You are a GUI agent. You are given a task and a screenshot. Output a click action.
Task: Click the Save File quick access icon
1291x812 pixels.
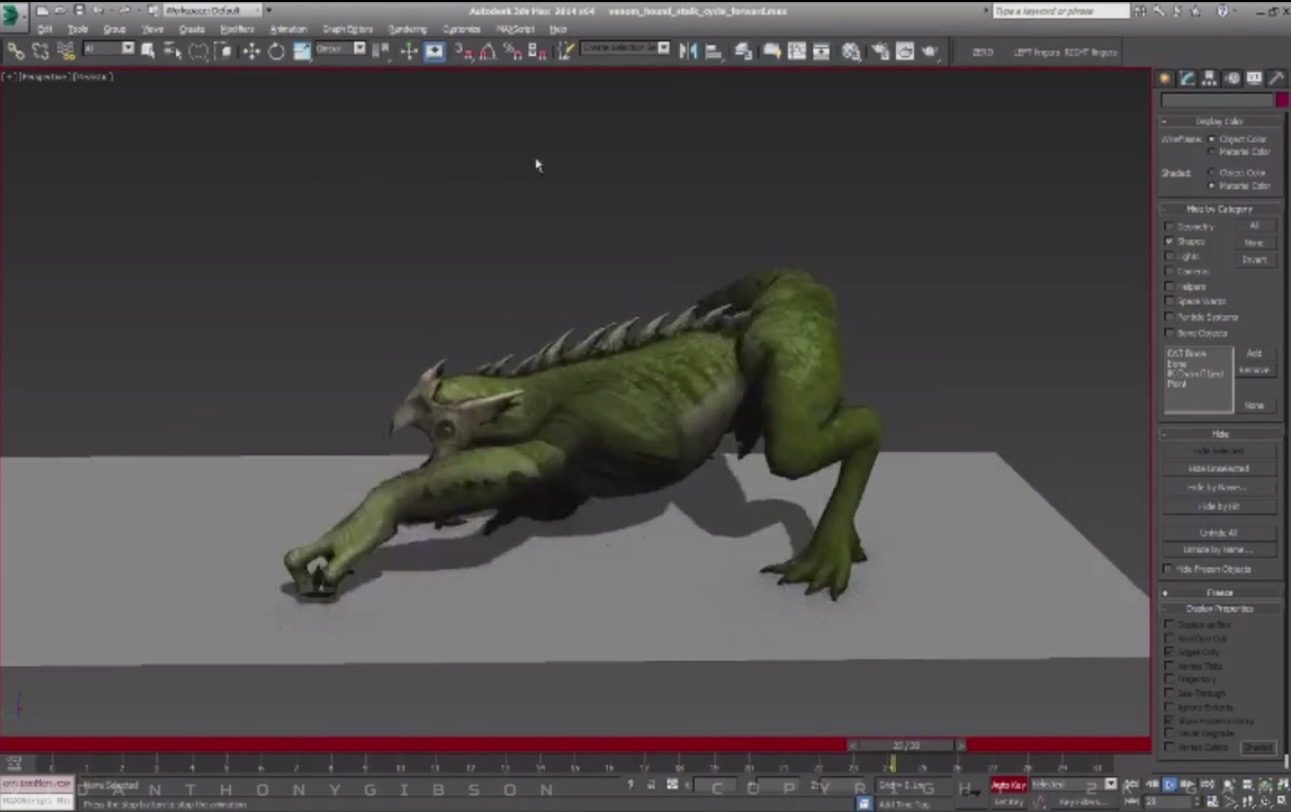[x=79, y=10]
